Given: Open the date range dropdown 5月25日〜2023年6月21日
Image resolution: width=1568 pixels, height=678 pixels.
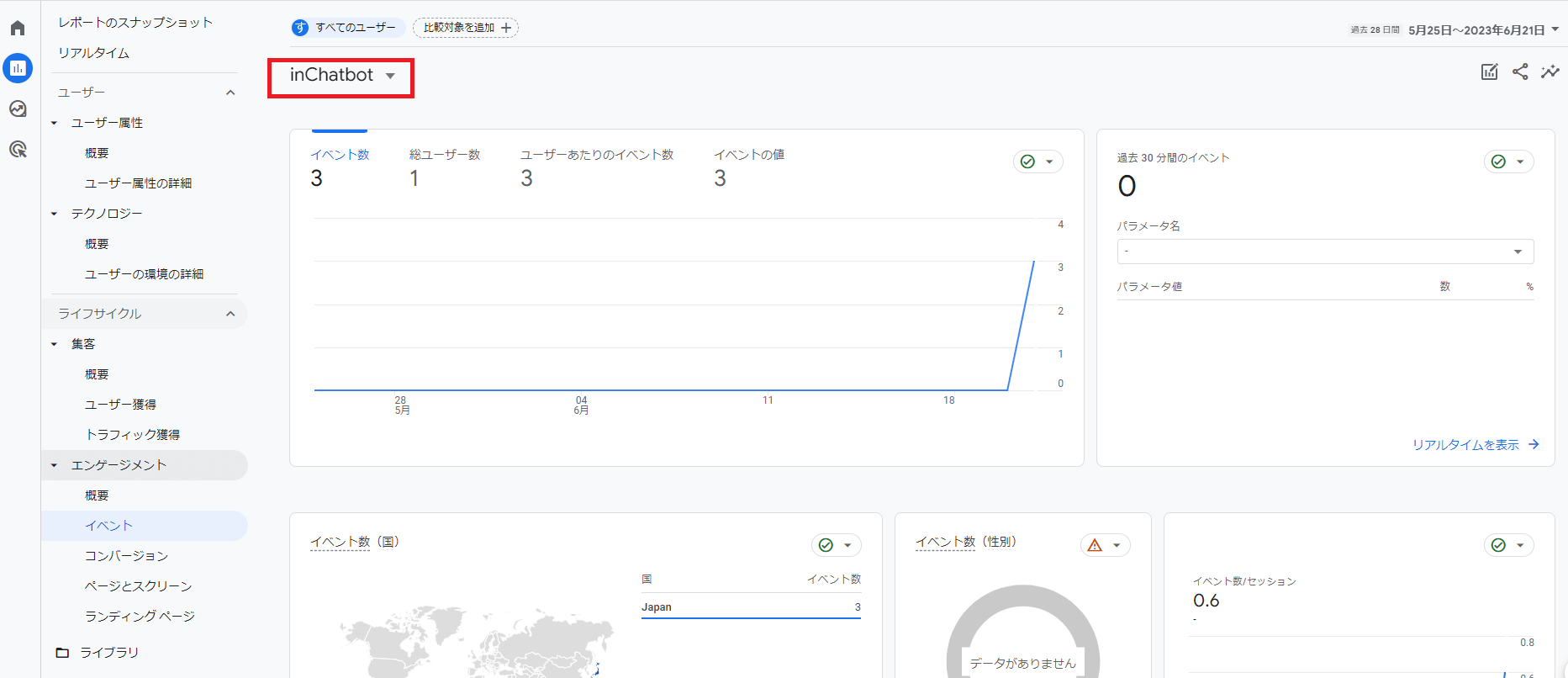Looking at the screenshot, I should point(1484,29).
